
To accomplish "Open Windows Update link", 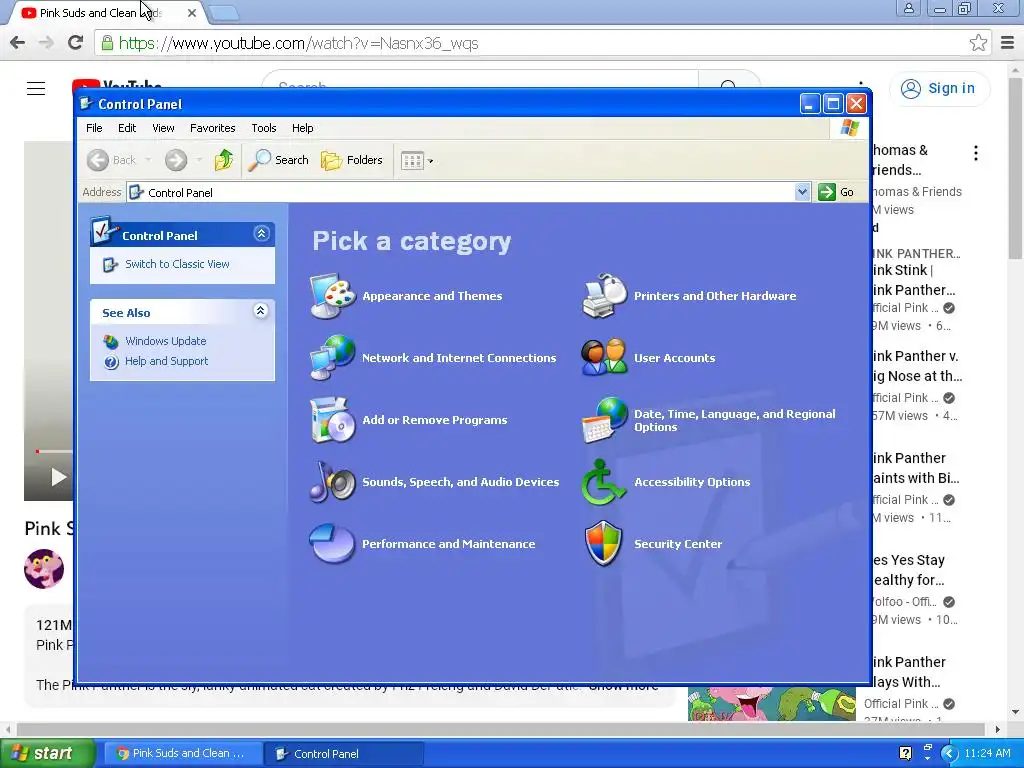I will point(165,341).
